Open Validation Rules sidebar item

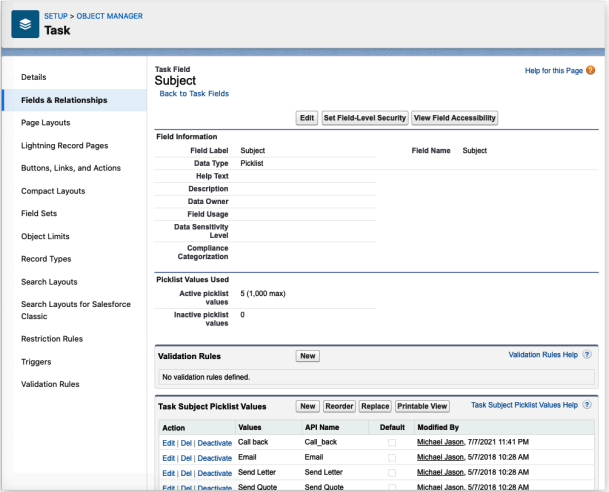[x=50, y=384]
